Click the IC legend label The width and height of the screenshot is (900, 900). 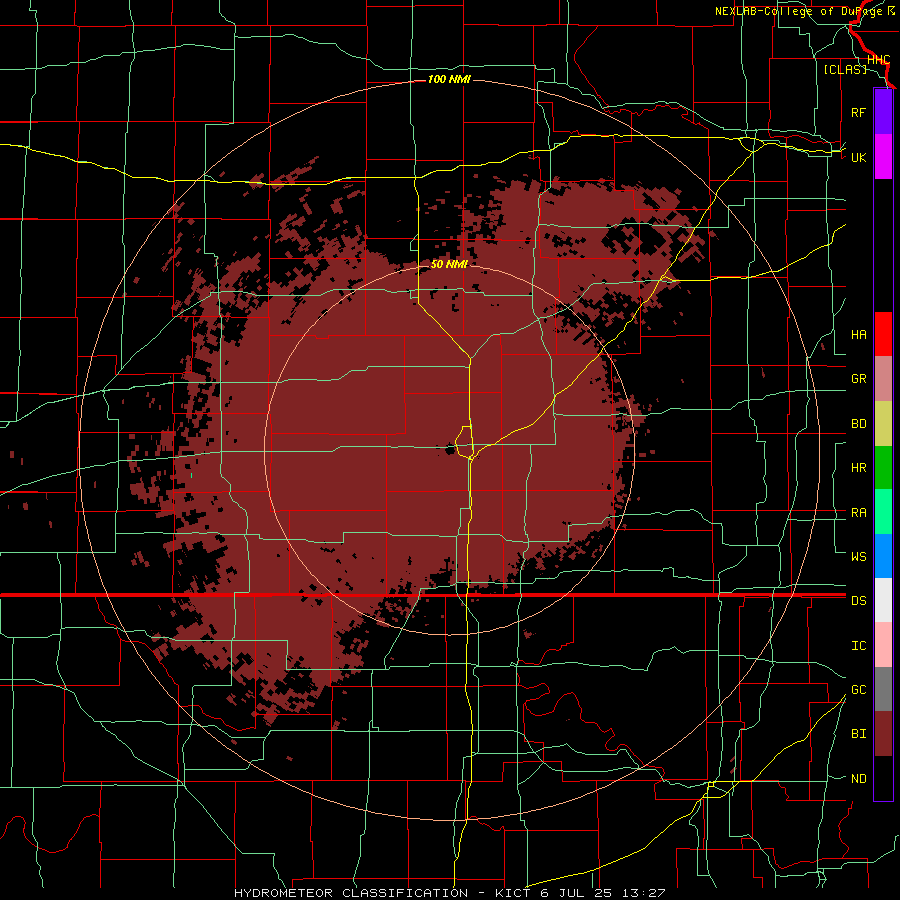point(858,646)
